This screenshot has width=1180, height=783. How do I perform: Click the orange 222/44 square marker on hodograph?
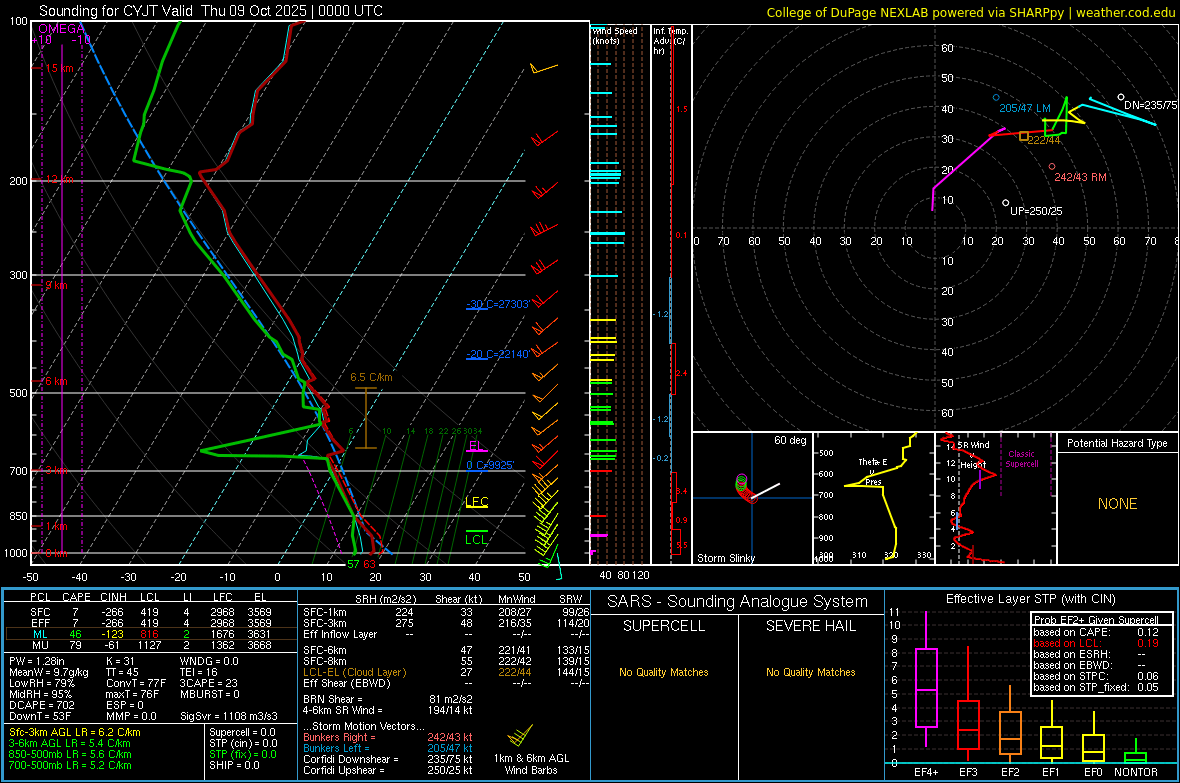pyautogui.click(x=1023, y=136)
